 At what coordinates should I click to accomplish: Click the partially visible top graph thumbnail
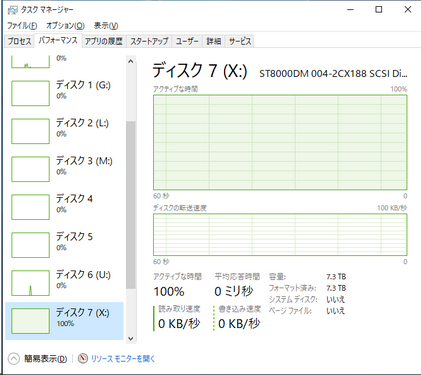[30, 62]
